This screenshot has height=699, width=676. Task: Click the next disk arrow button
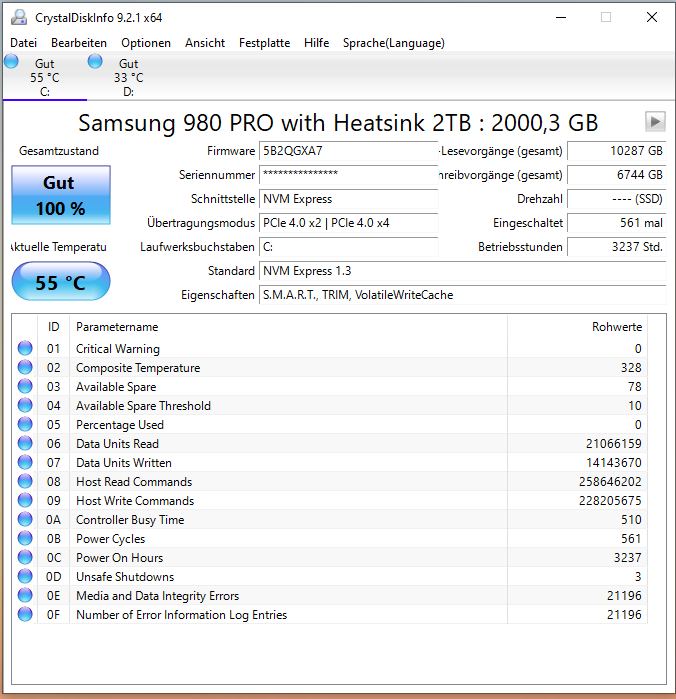655,122
